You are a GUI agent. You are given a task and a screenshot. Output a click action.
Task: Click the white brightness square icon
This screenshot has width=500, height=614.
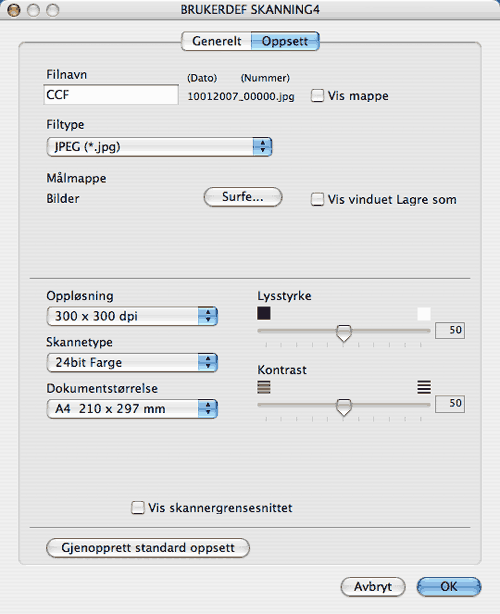[424, 314]
